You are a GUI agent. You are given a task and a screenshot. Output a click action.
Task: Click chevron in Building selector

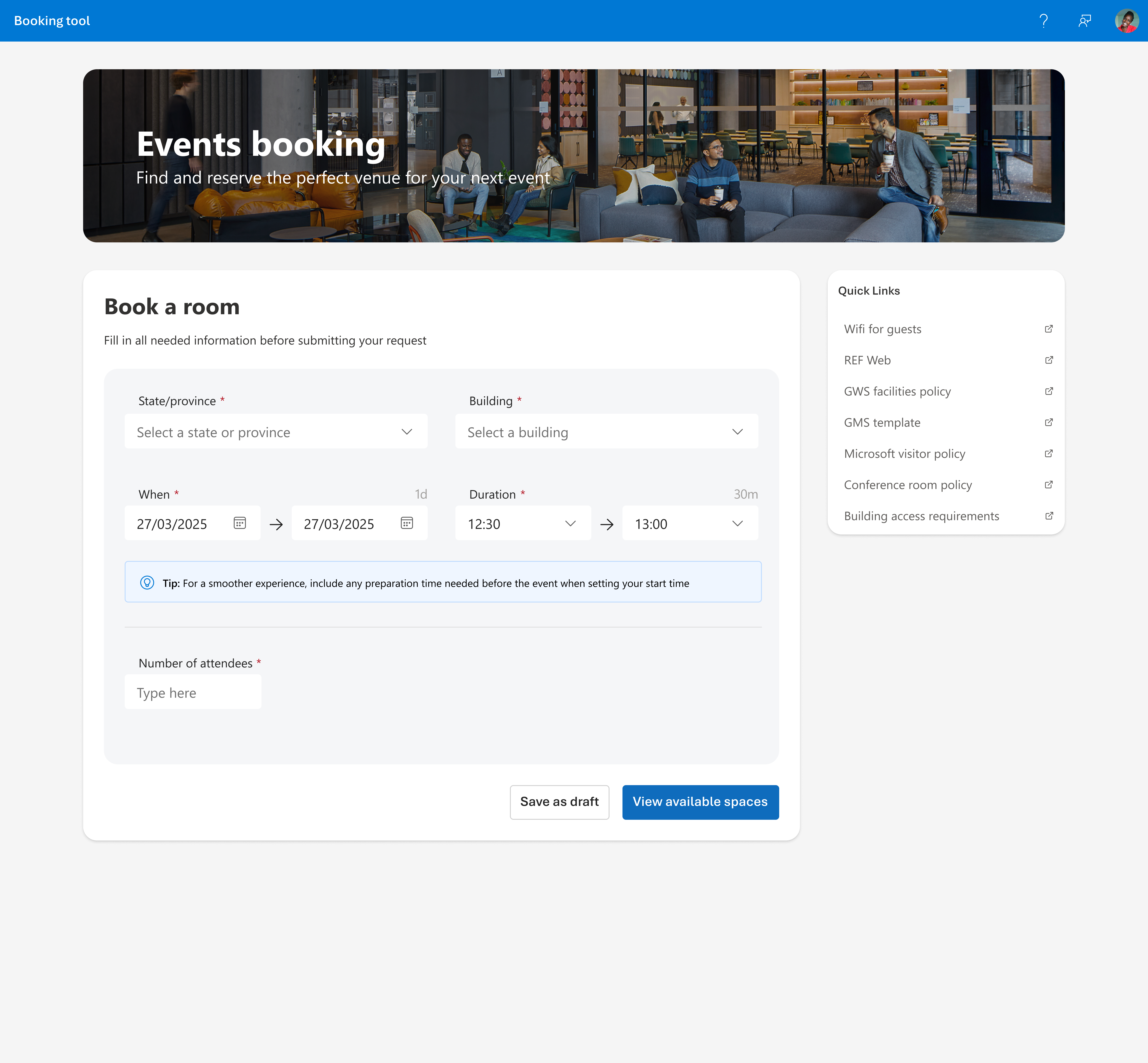[737, 432]
